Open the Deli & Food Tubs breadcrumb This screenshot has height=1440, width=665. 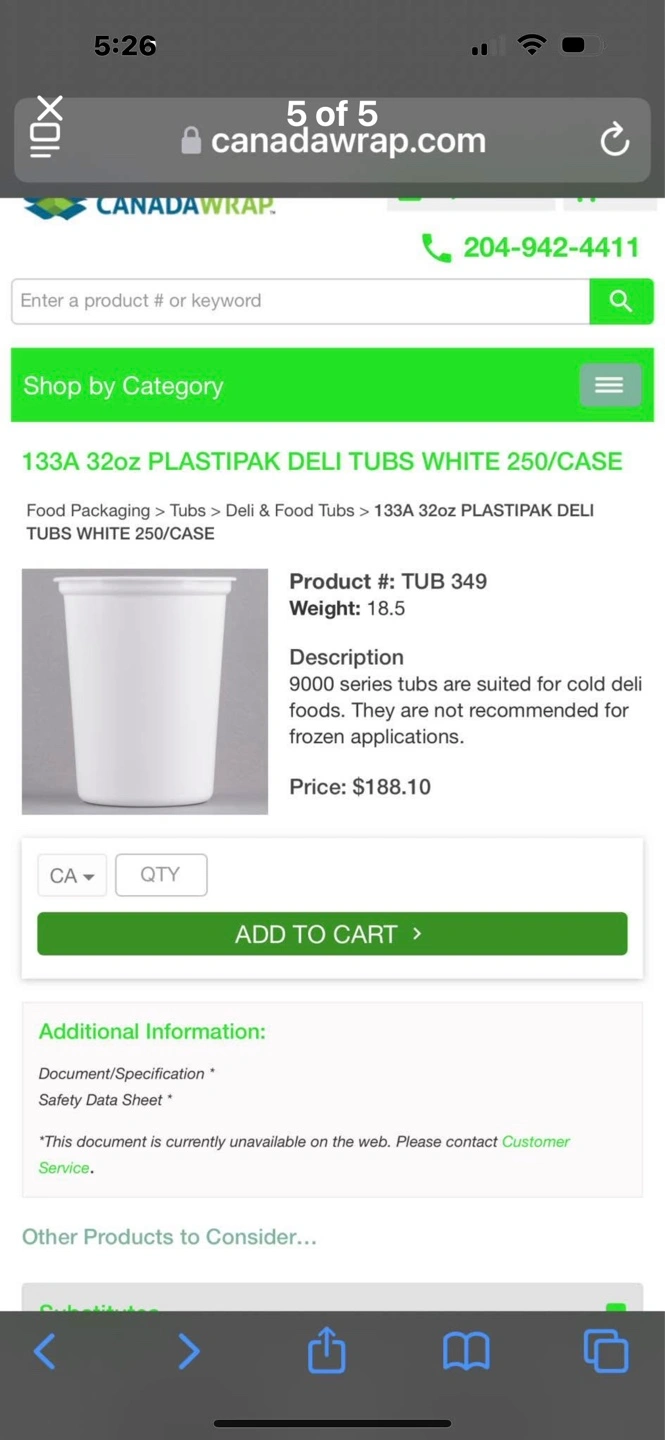[x=289, y=510]
